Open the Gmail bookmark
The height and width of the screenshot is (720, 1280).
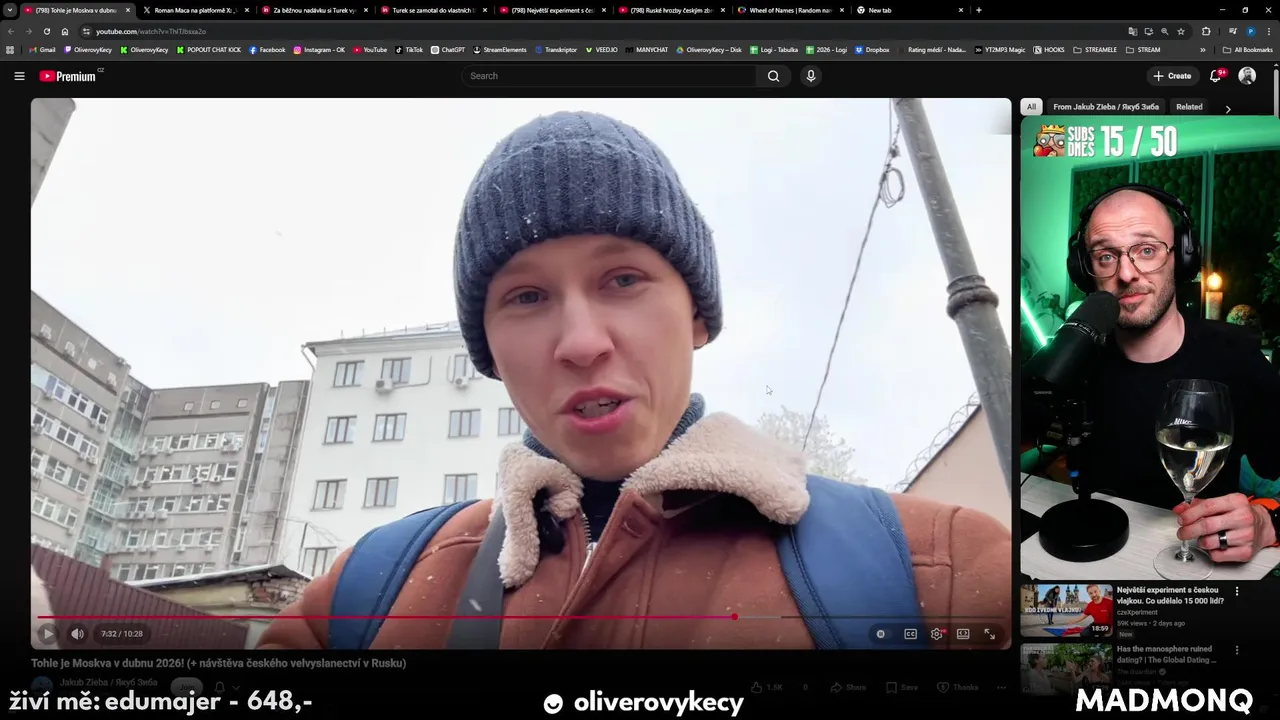pyautogui.click(x=42, y=50)
